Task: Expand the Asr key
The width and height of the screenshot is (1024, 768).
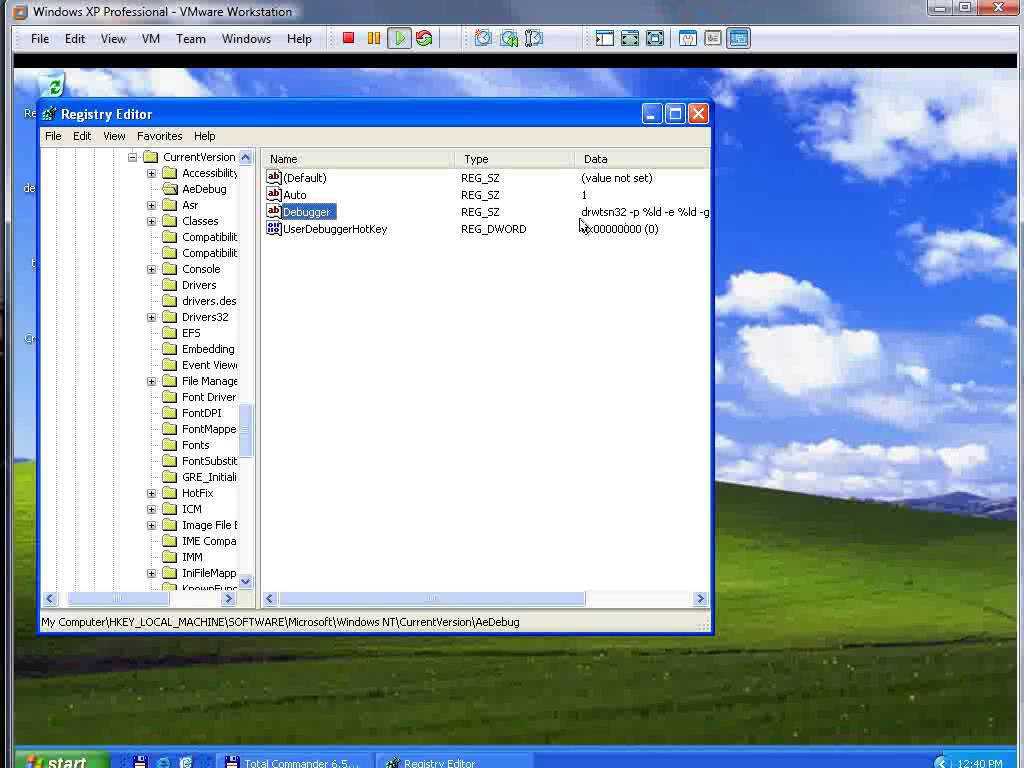Action: pos(152,205)
